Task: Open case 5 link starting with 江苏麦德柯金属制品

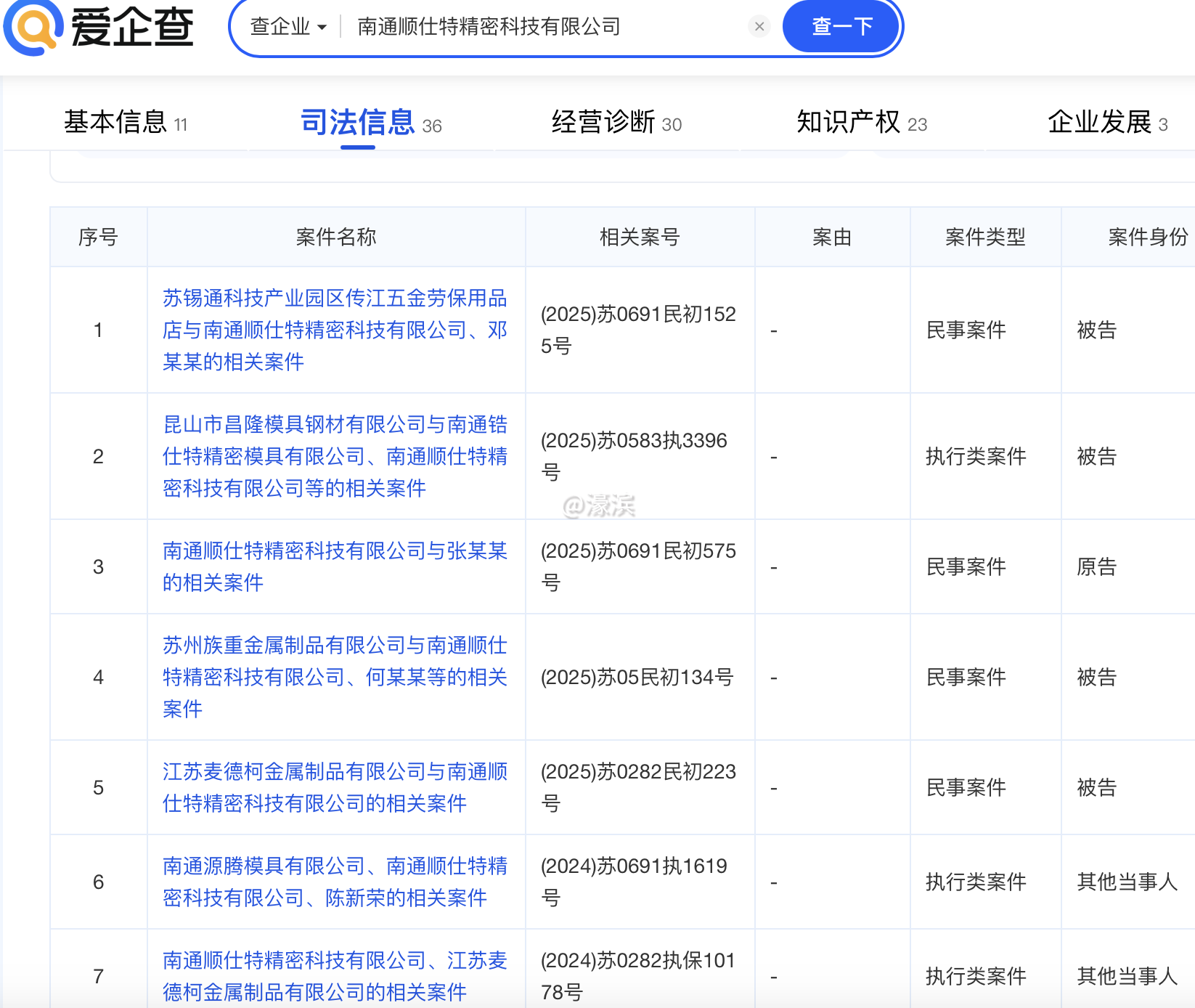Action: (x=335, y=787)
